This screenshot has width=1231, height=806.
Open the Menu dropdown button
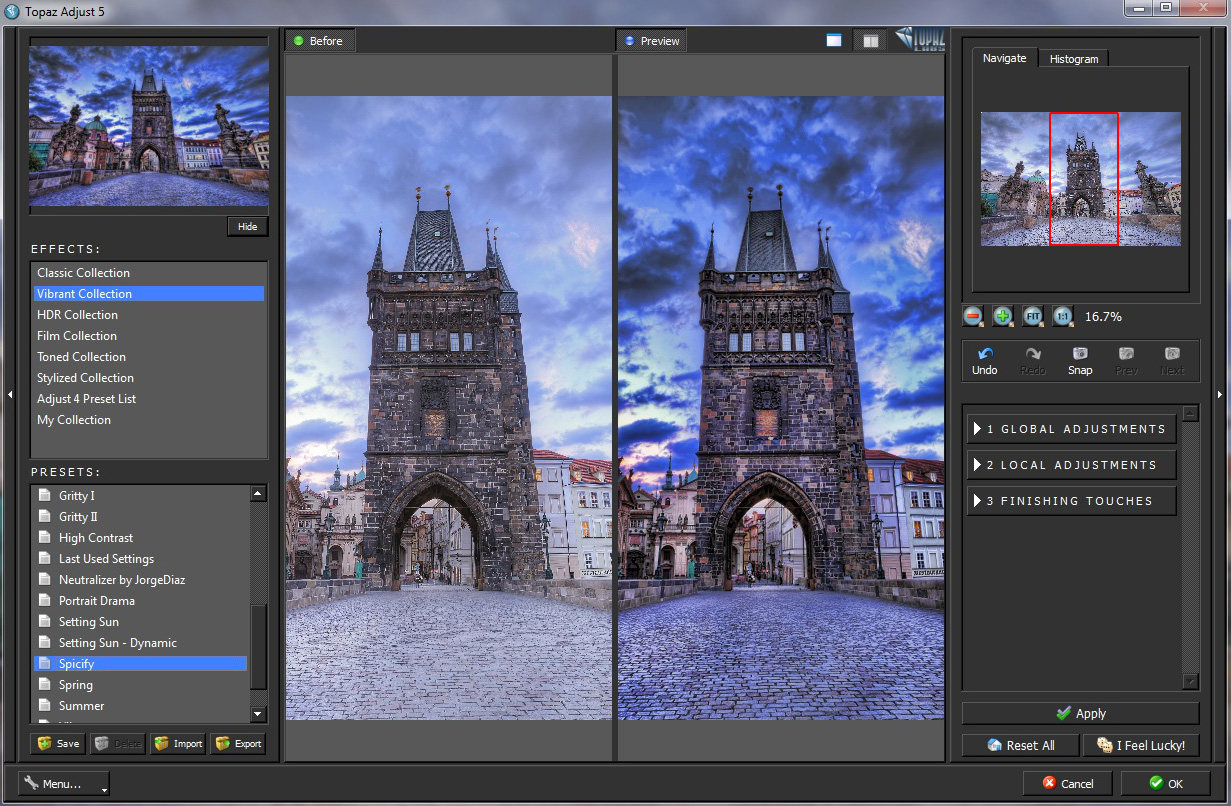coord(64,783)
